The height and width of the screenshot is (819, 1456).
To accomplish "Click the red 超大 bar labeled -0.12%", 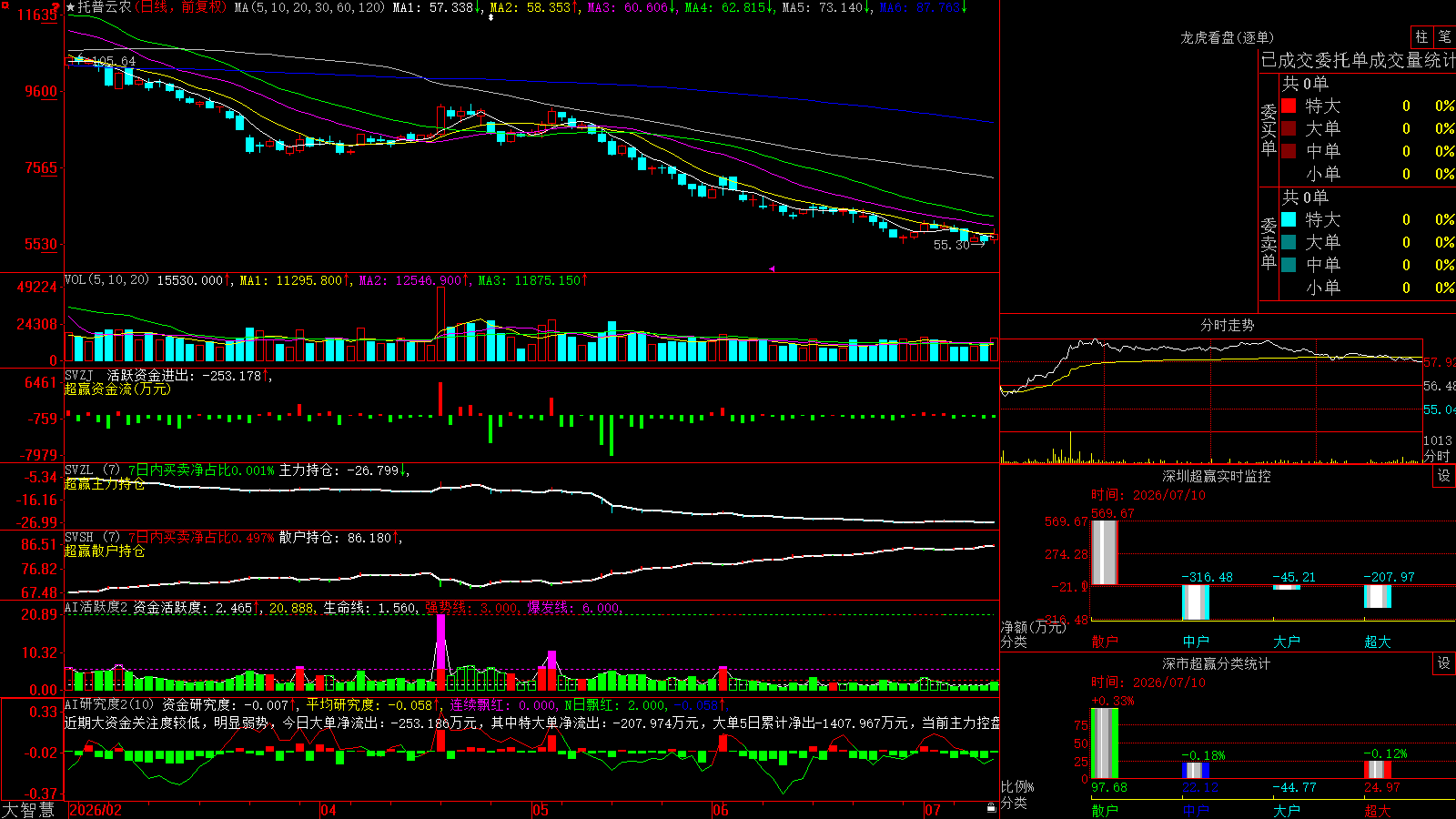I will click(1378, 770).
